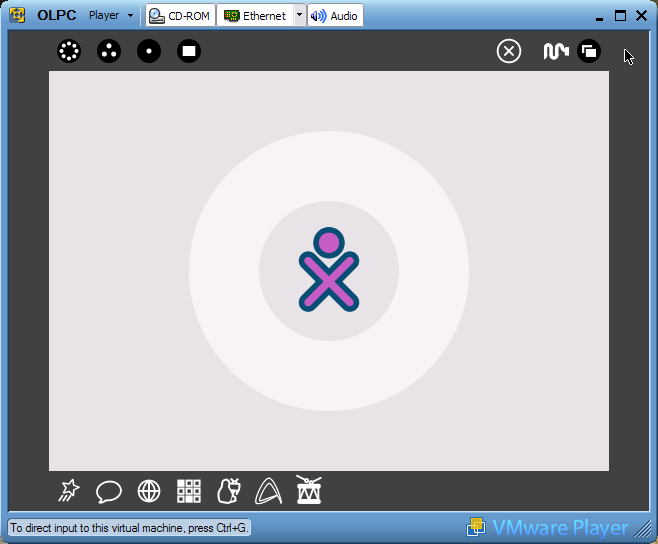658x544 pixels.
Task: Launch the grid squares activity
Action: pyautogui.click(x=189, y=491)
